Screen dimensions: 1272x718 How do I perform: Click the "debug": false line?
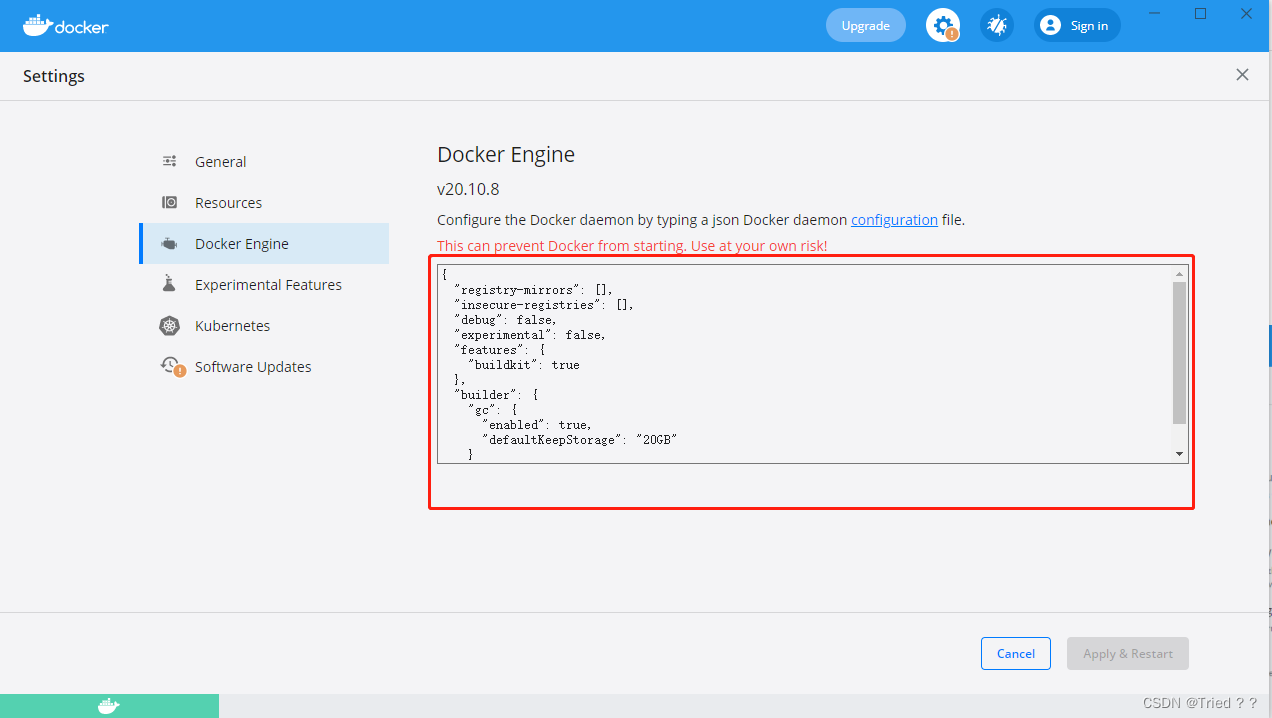[x=505, y=320]
